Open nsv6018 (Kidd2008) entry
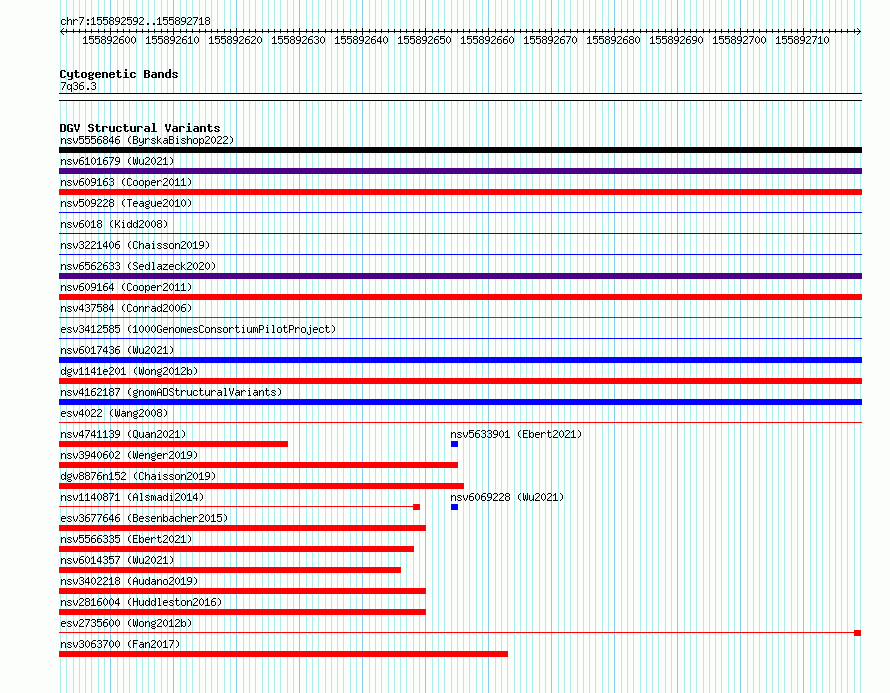This screenshot has height=693, width=890. coord(114,224)
